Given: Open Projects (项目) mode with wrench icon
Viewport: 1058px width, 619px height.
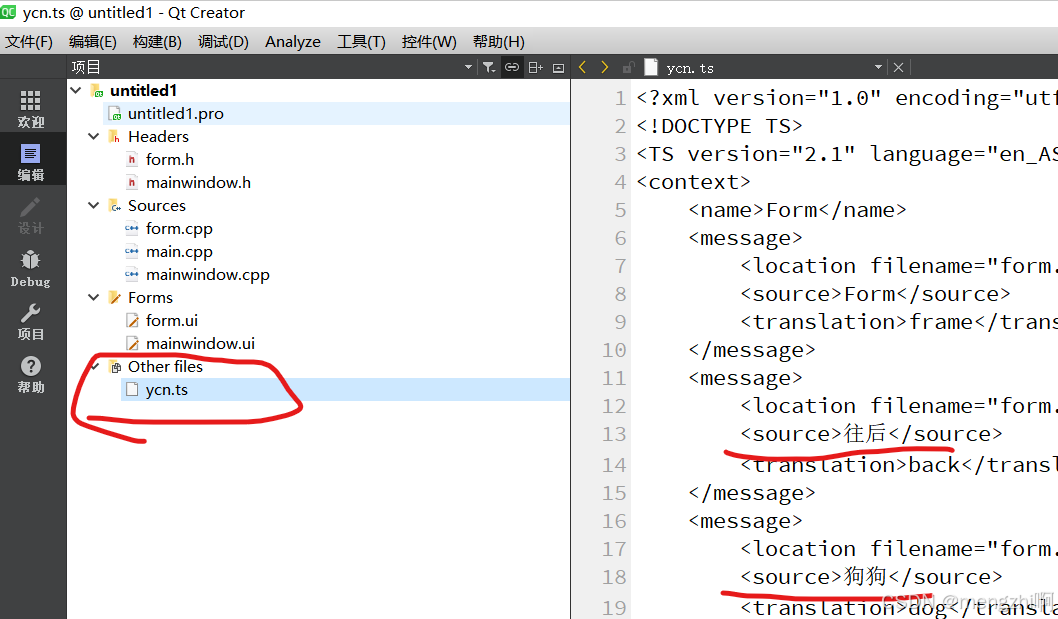Looking at the screenshot, I should pos(31,321).
